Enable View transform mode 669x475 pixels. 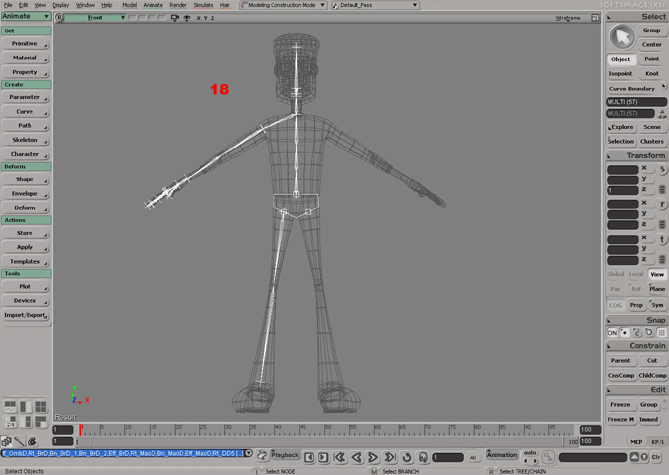pos(657,274)
